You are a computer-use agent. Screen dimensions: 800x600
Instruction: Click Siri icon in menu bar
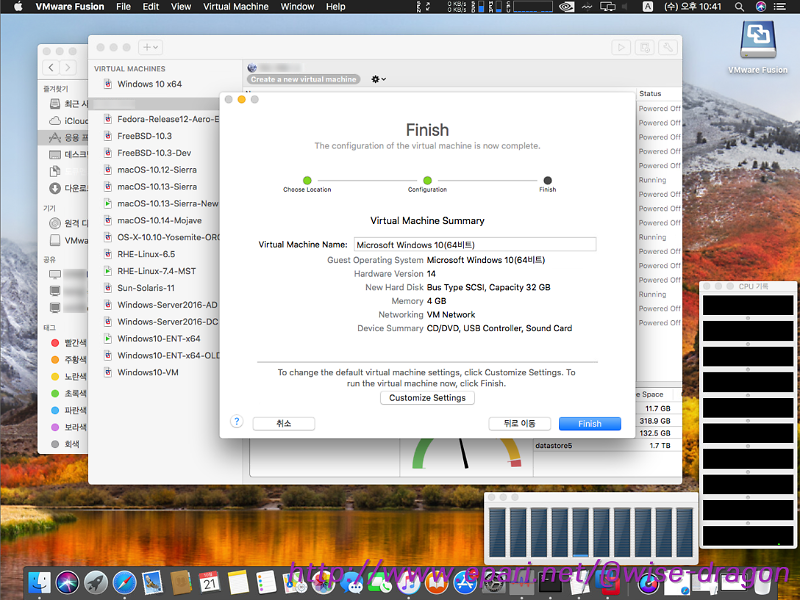coord(760,7)
